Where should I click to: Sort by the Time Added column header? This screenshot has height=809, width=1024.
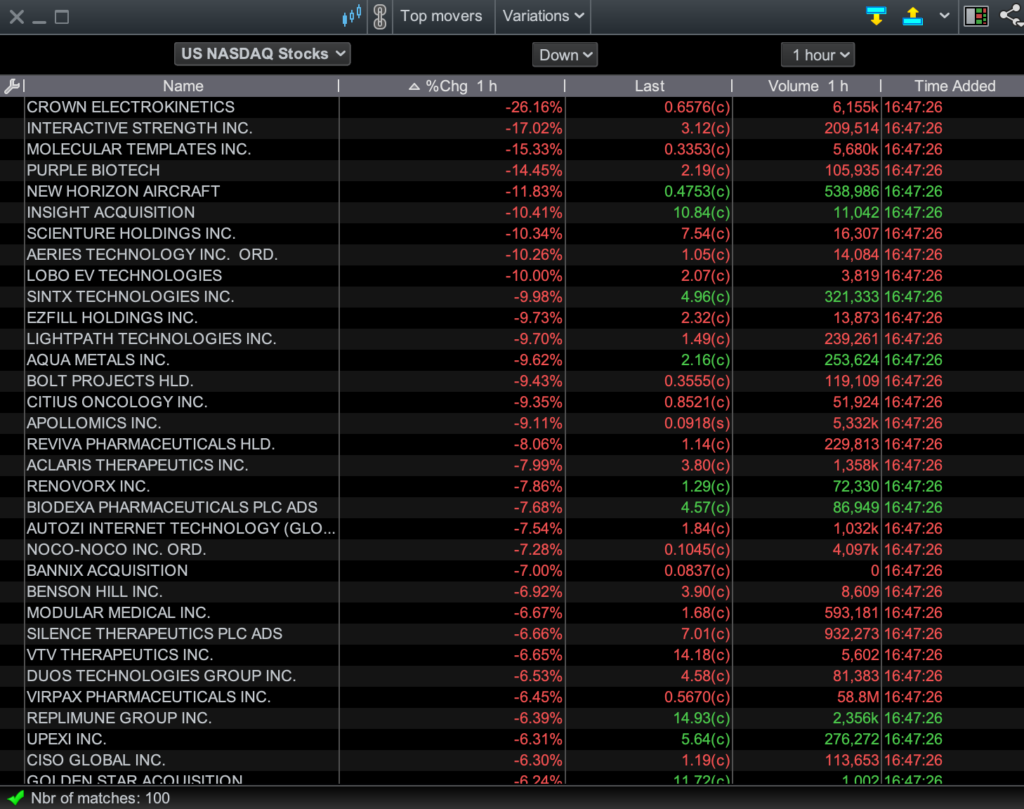tap(954, 86)
